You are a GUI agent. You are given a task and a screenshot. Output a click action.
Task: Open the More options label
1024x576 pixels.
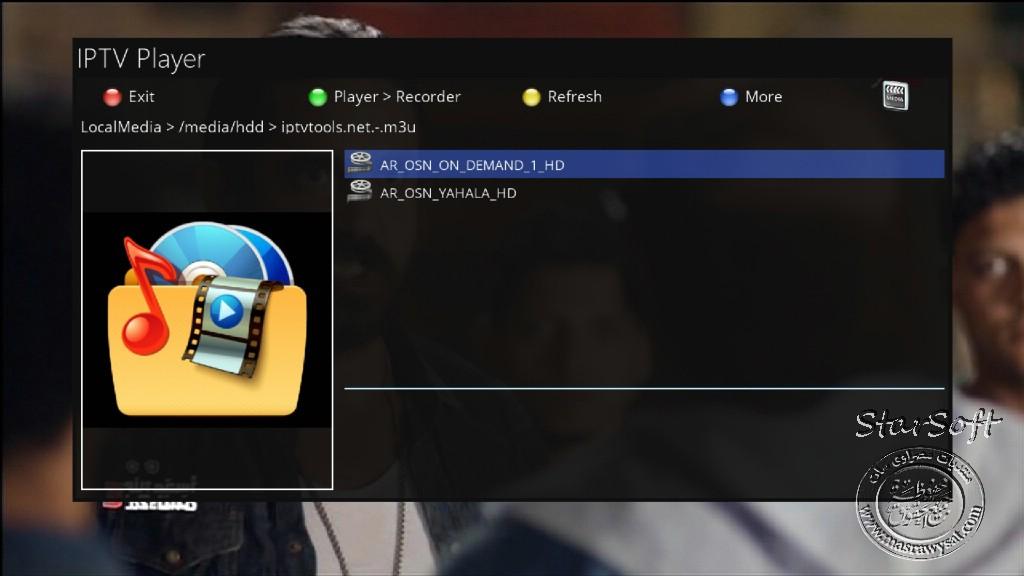tap(763, 97)
